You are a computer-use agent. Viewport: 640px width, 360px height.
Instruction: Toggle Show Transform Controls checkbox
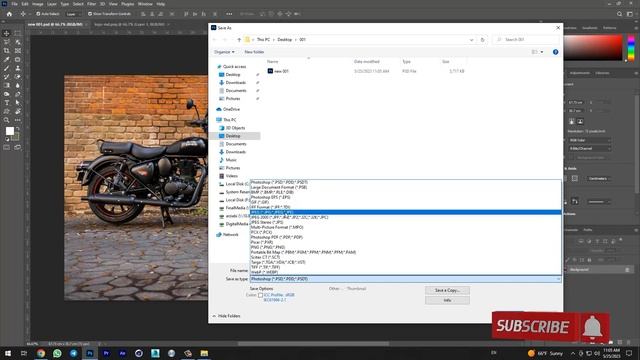90,14
